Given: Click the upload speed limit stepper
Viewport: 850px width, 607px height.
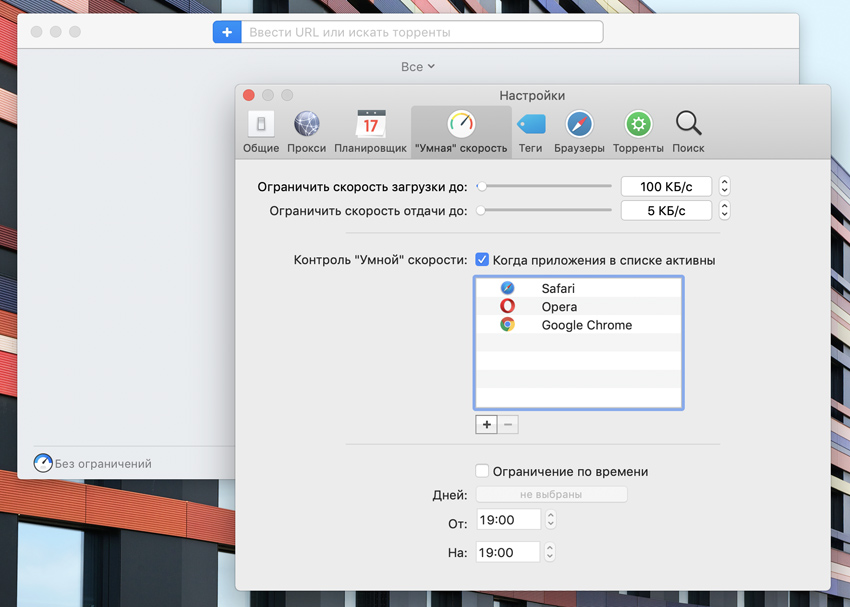Looking at the screenshot, I should point(724,210).
